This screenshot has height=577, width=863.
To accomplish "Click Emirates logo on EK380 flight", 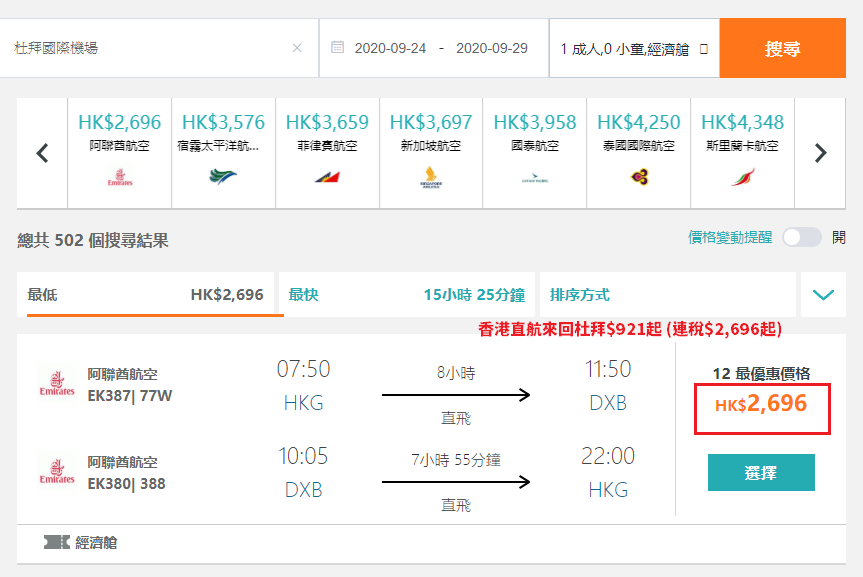I will pos(57,471).
